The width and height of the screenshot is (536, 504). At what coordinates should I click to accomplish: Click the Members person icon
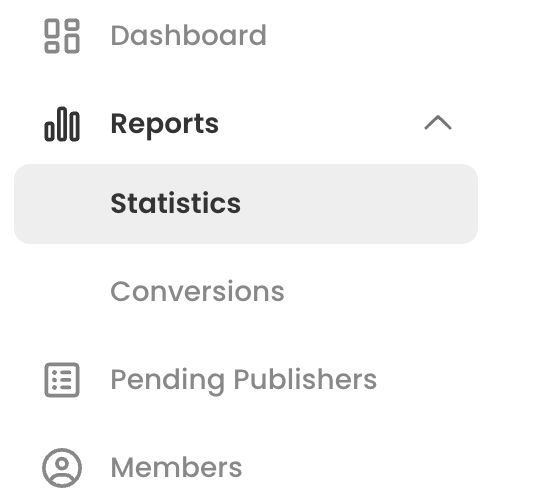pyautogui.click(x=62, y=468)
